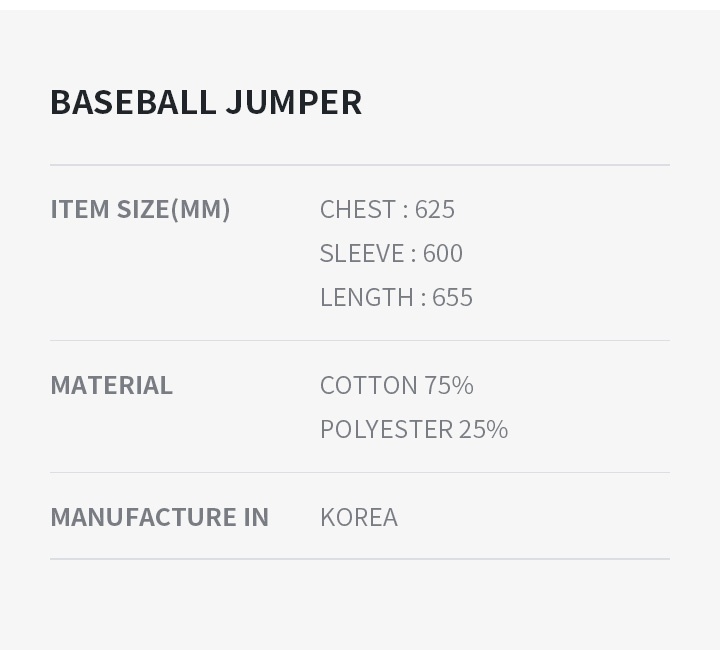Click the LENGTH : 655 measurement line
Screen dimensions: 720x650
(x=396, y=297)
